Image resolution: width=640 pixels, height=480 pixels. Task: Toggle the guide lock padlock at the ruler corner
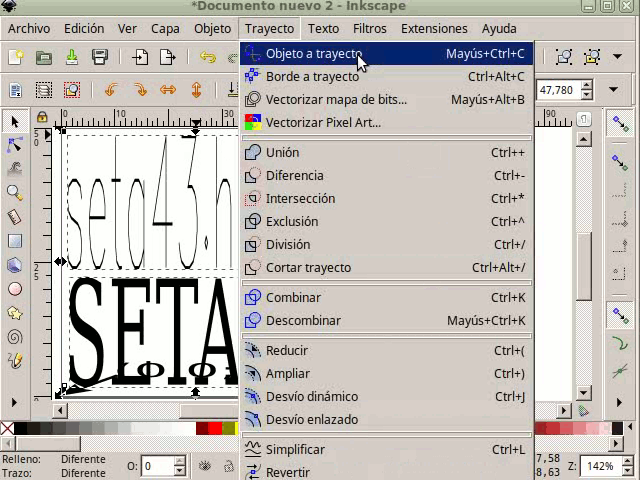coord(42,117)
